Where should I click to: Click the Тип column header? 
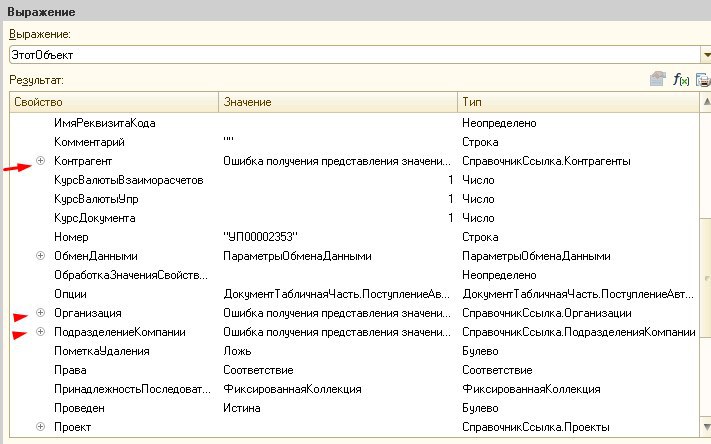579,102
